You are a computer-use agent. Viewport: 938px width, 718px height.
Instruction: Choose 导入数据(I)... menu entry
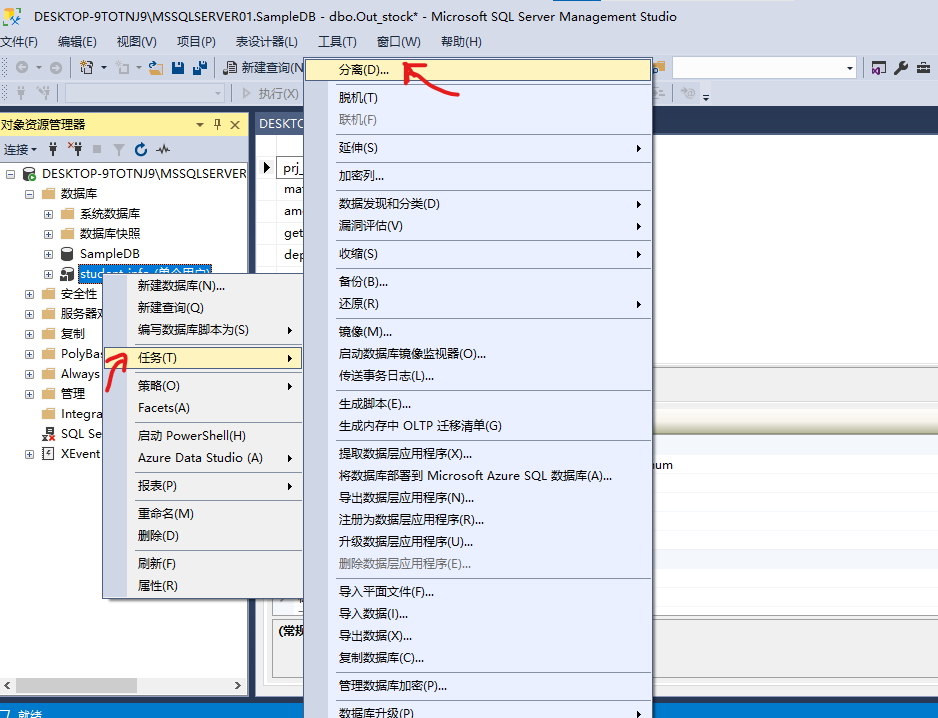pyautogui.click(x=479, y=614)
